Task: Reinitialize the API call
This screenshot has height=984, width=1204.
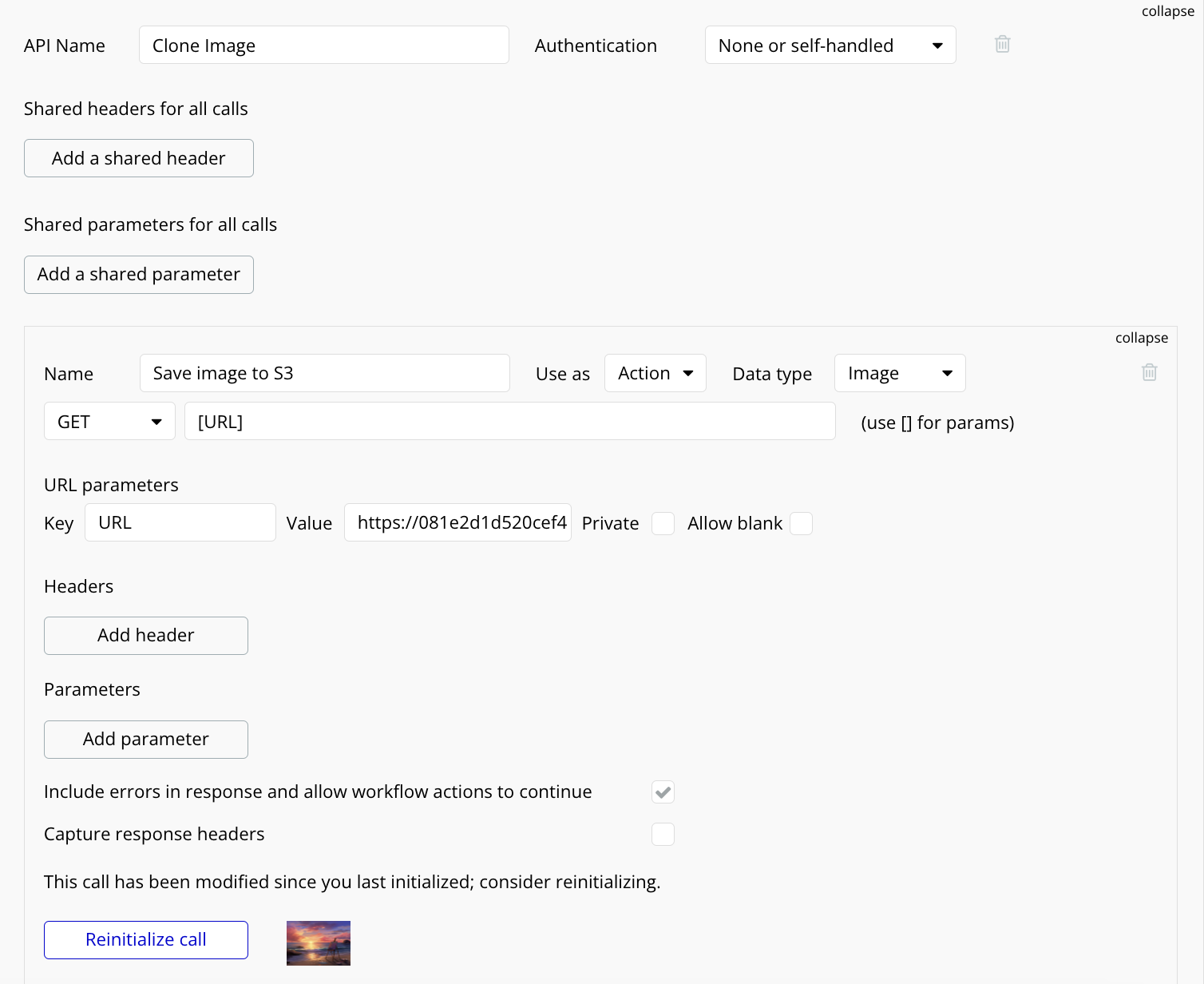Action: pos(146,940)
